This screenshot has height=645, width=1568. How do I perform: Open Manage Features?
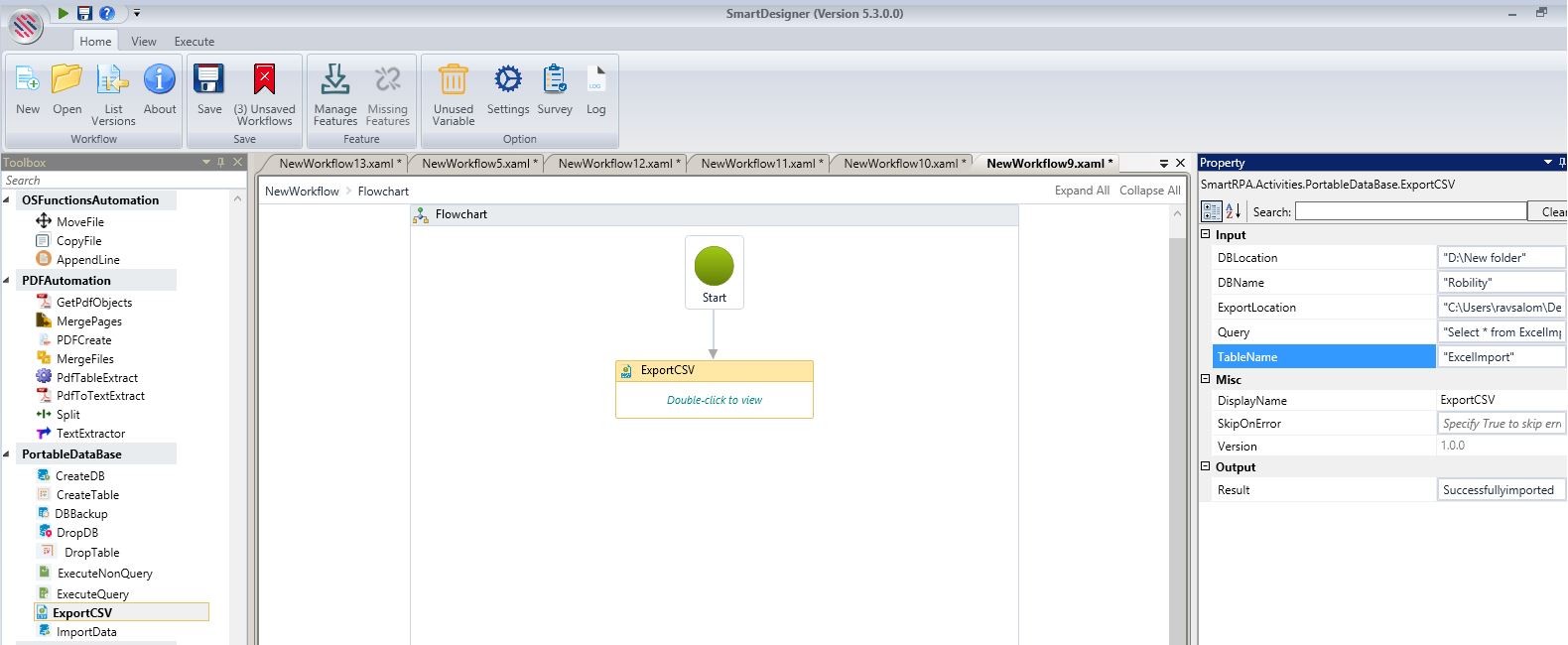click(335, 80)
